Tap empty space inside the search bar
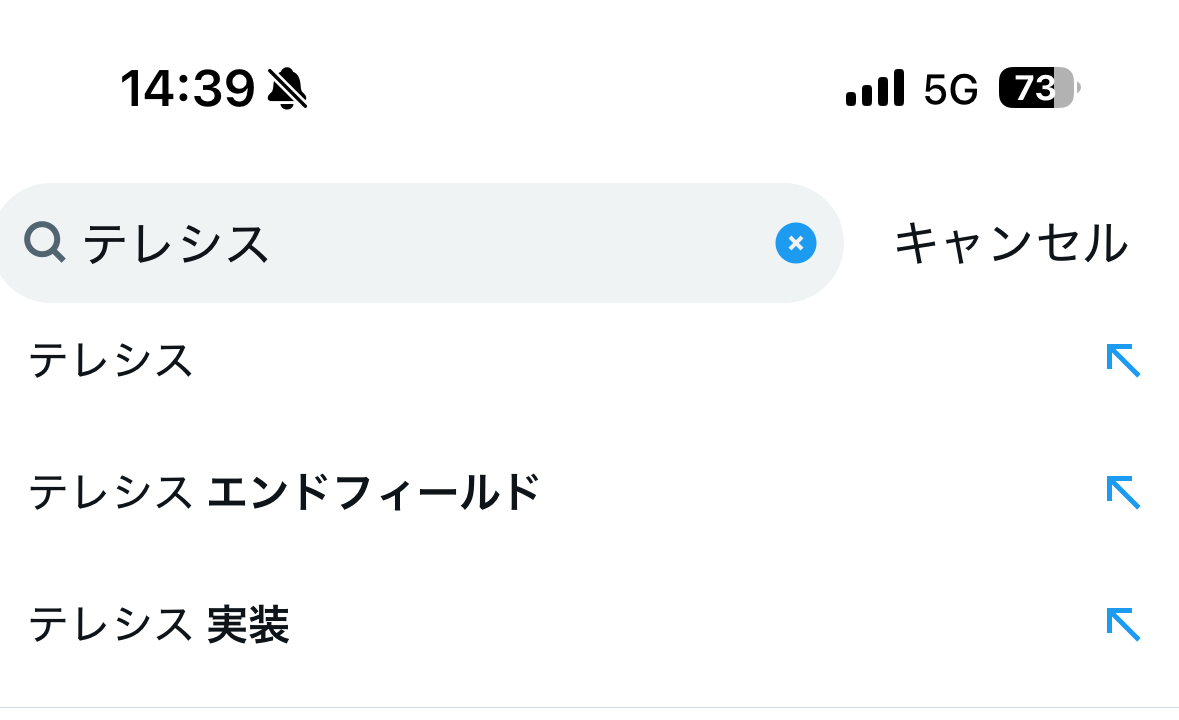The height and width of the screenshot is (720, 1179). point(520,243)
